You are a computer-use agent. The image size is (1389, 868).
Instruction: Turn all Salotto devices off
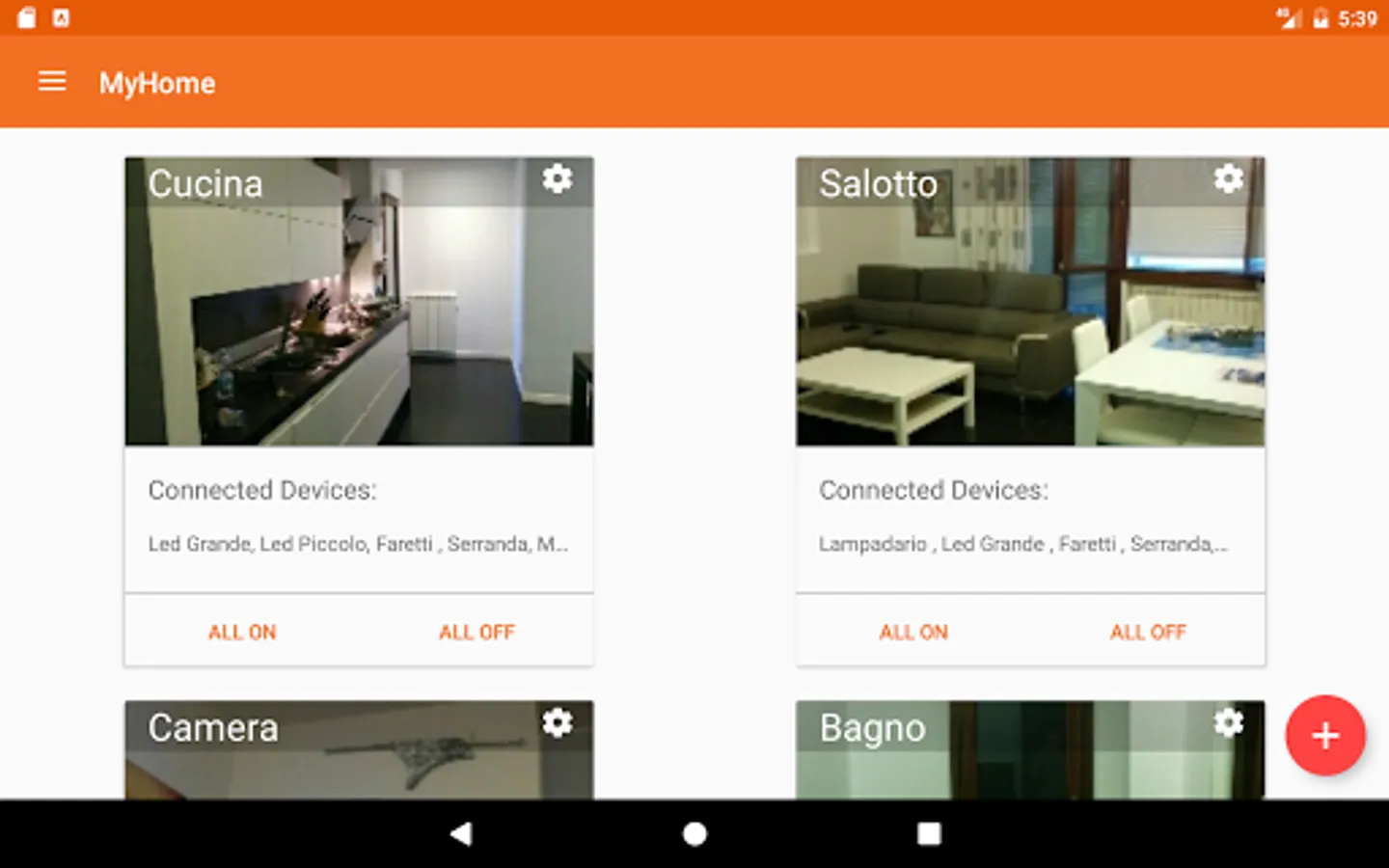[x=1148, y=633]
